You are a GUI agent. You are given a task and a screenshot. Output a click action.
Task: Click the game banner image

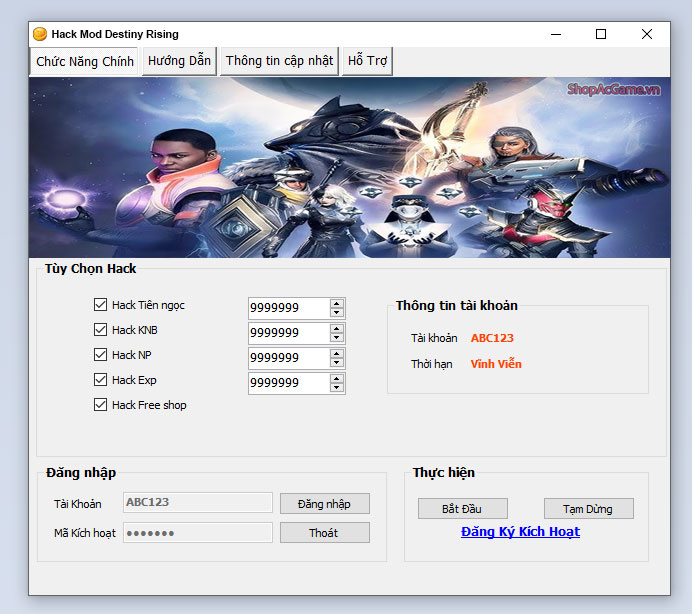(x=350, y=167)
